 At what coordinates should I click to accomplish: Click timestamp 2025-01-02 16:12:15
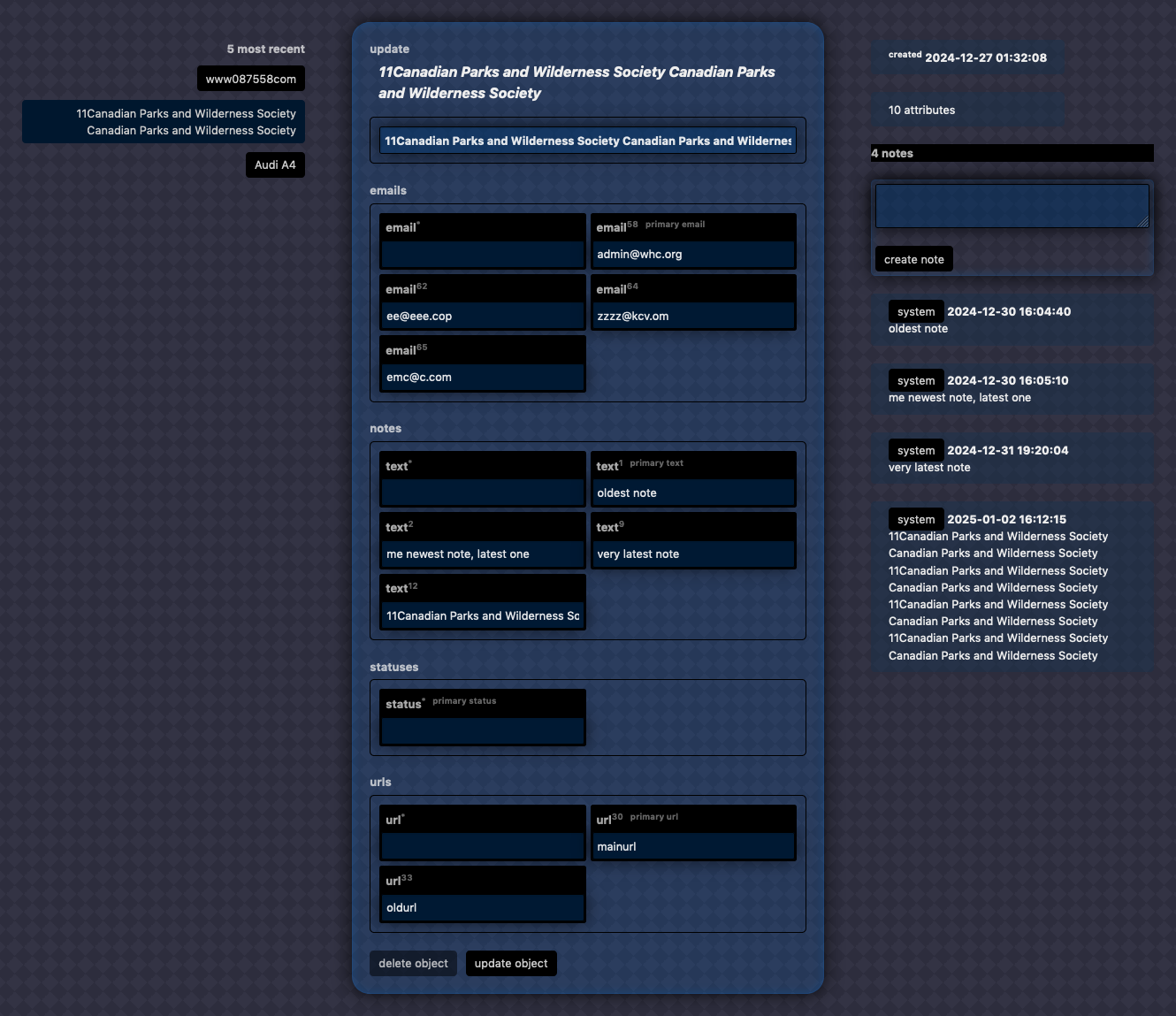pyautogui.click(x=1007, y=519)
